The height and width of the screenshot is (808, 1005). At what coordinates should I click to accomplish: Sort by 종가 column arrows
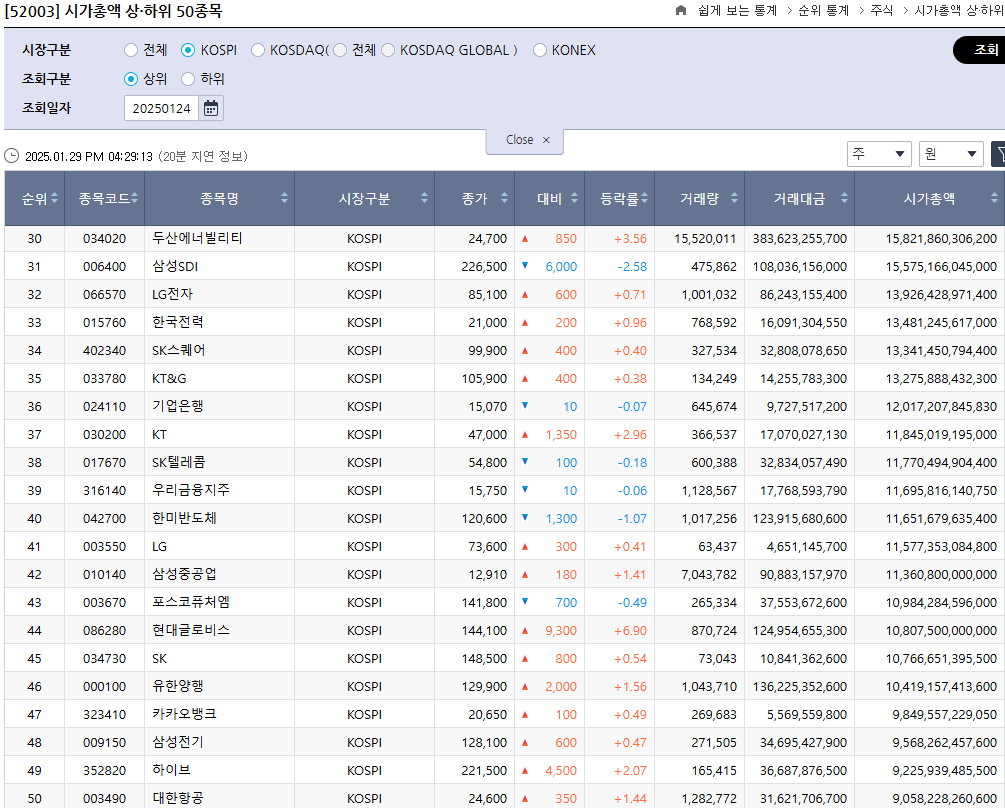(504, 198)
